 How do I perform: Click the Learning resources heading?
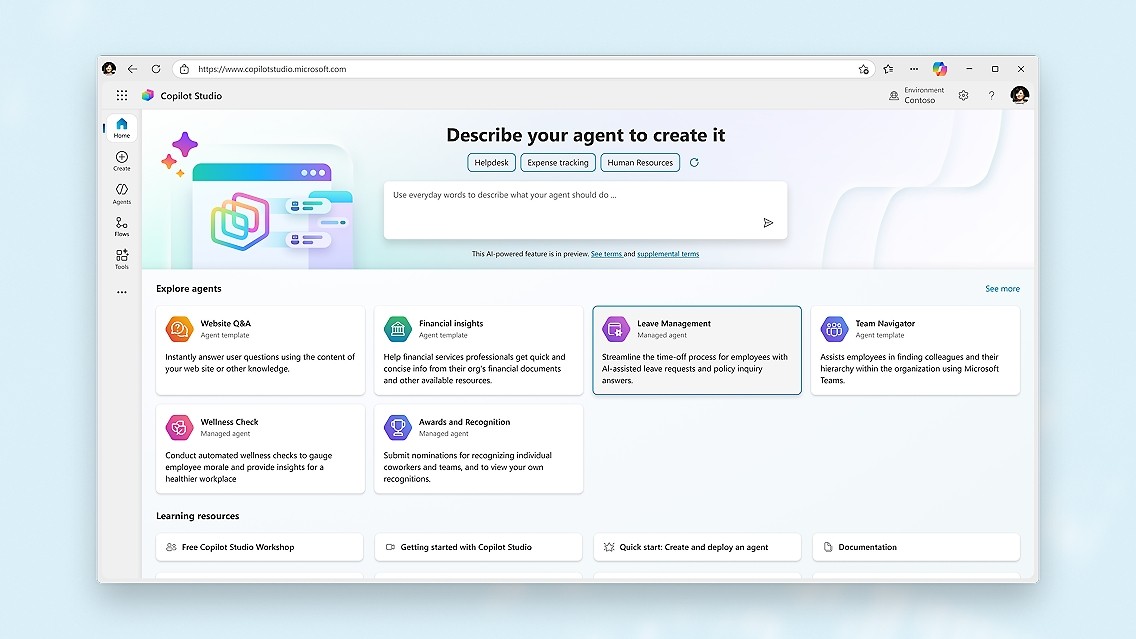click(197, 516)
